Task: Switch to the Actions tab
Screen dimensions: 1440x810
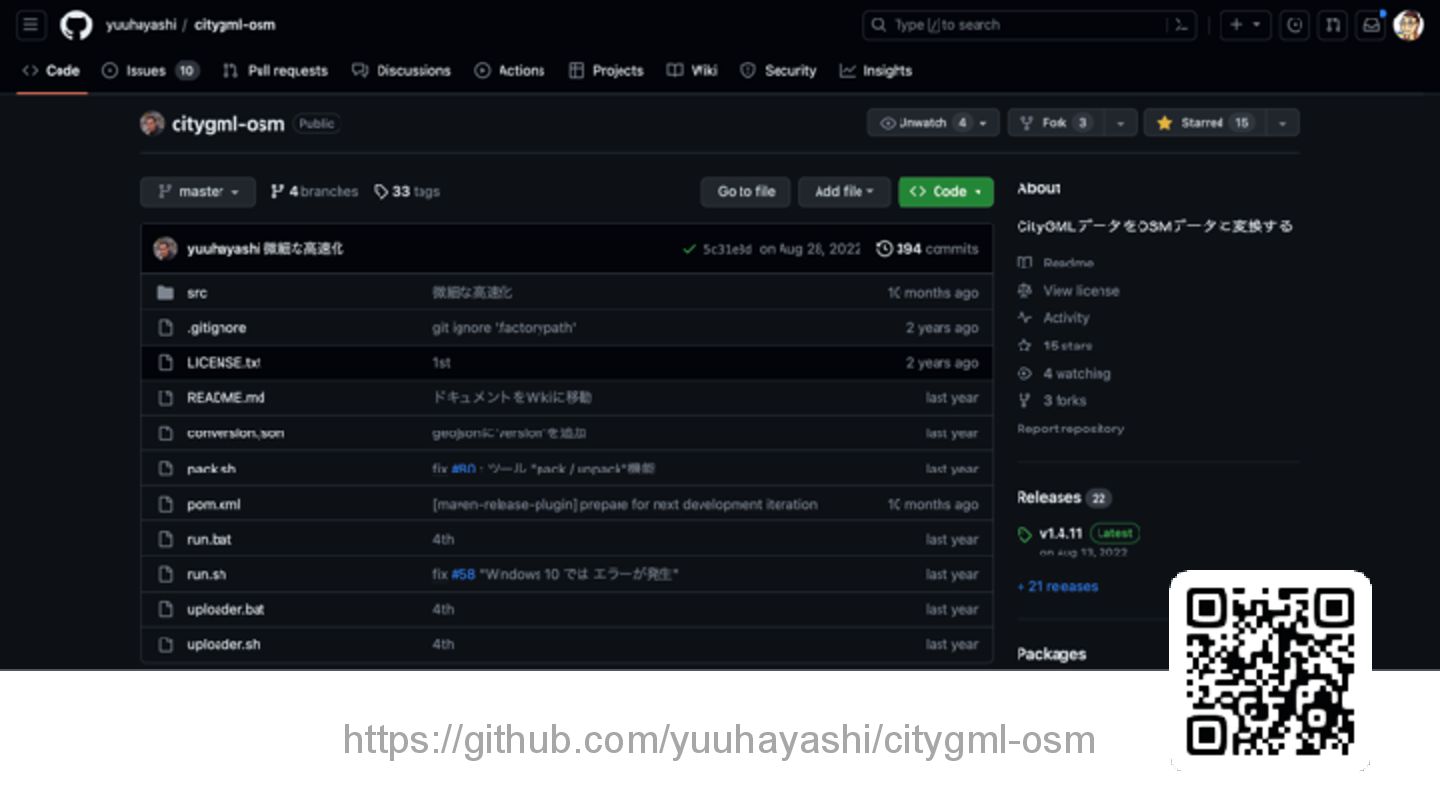Action: pyautogui.click(x=510, y=71)
